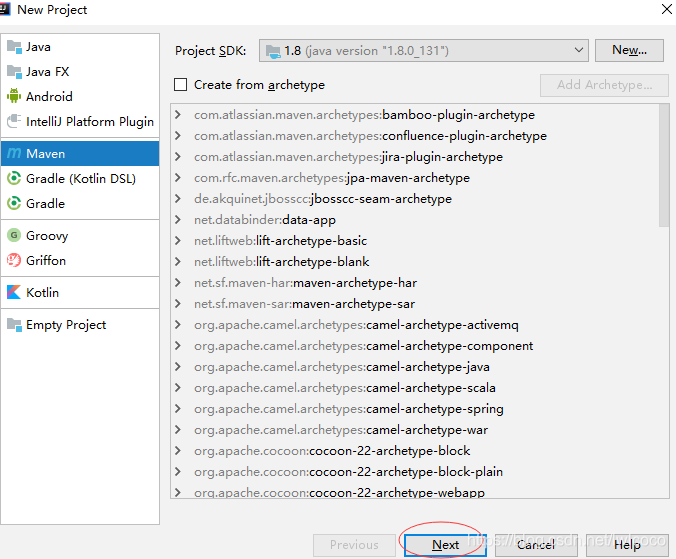676x559 pixels.
Task: Select Java FX project type
Action: (80, 72)
